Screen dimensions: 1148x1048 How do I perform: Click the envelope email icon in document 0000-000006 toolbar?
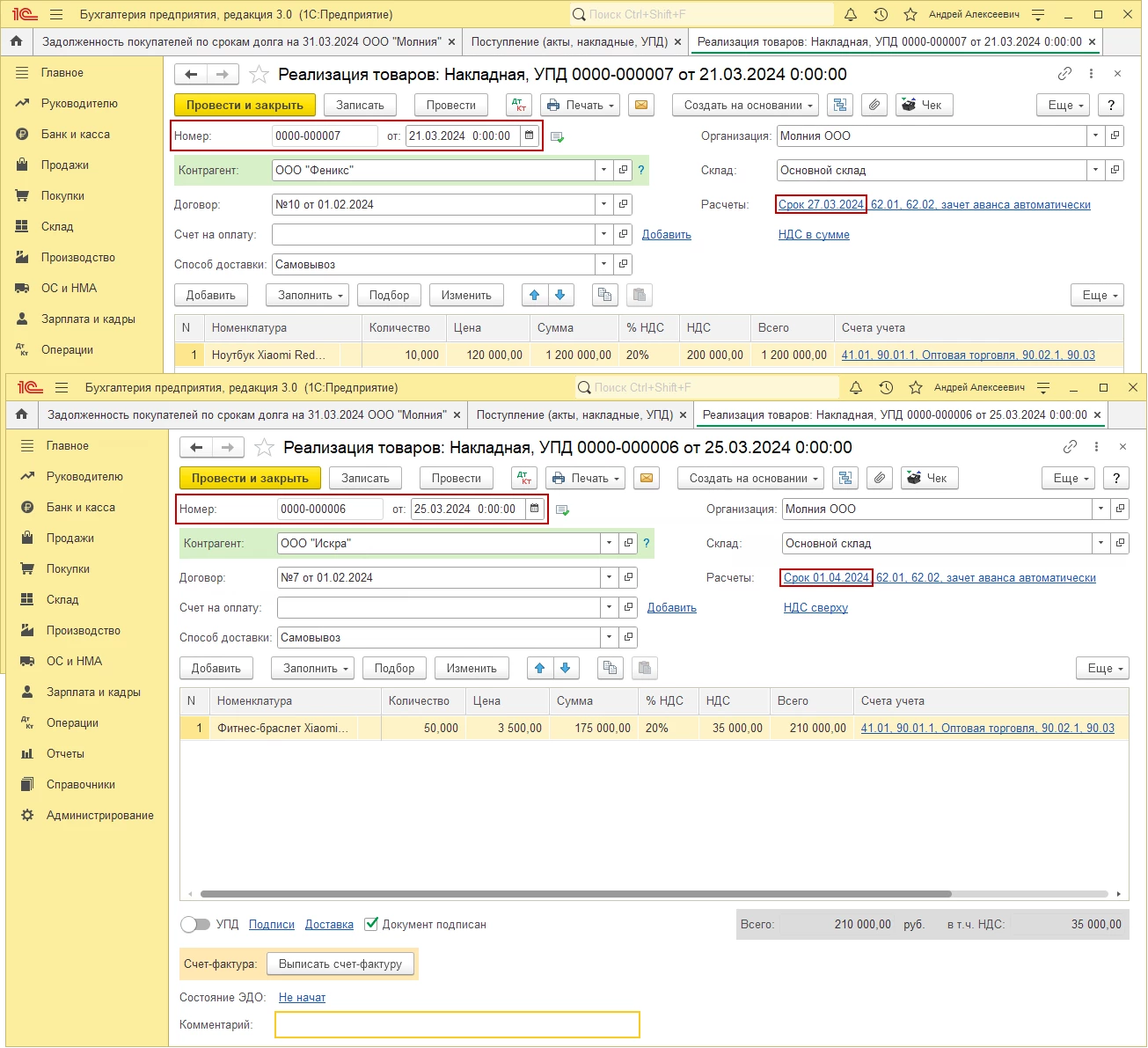[x=647, y=478]
